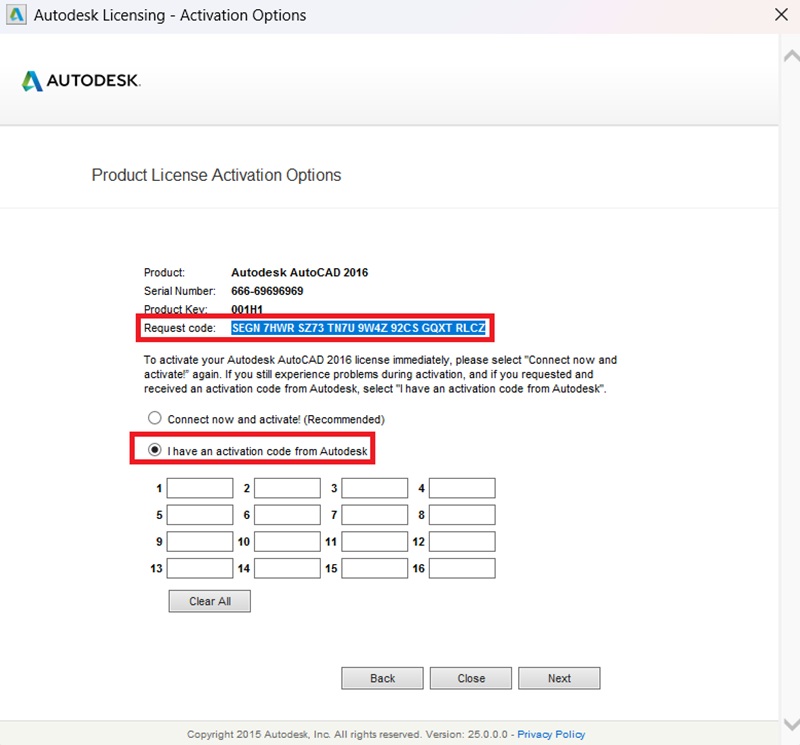This screenshot has width=800, height=745.
Task: Focus activation code field number 9
Action: point(200,542)
